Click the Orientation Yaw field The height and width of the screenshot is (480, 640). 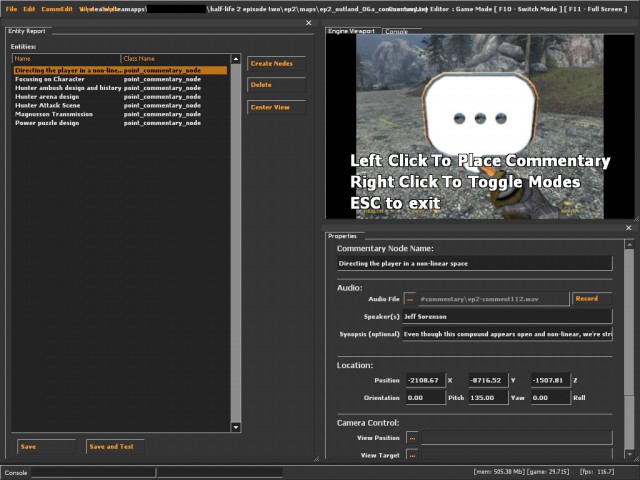pyautogui.click(x=489, y=398)
